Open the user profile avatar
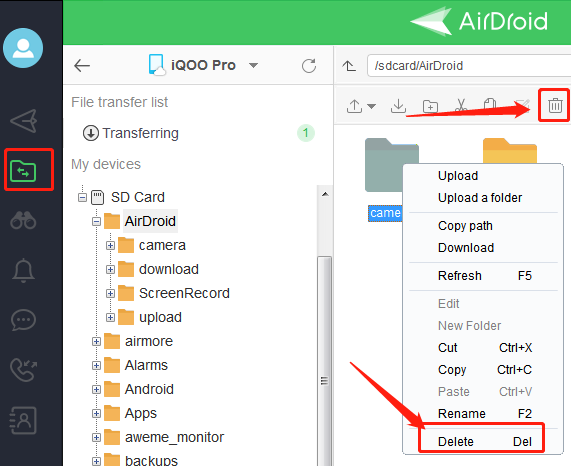 pyautogui.click(x=23, y=48)
